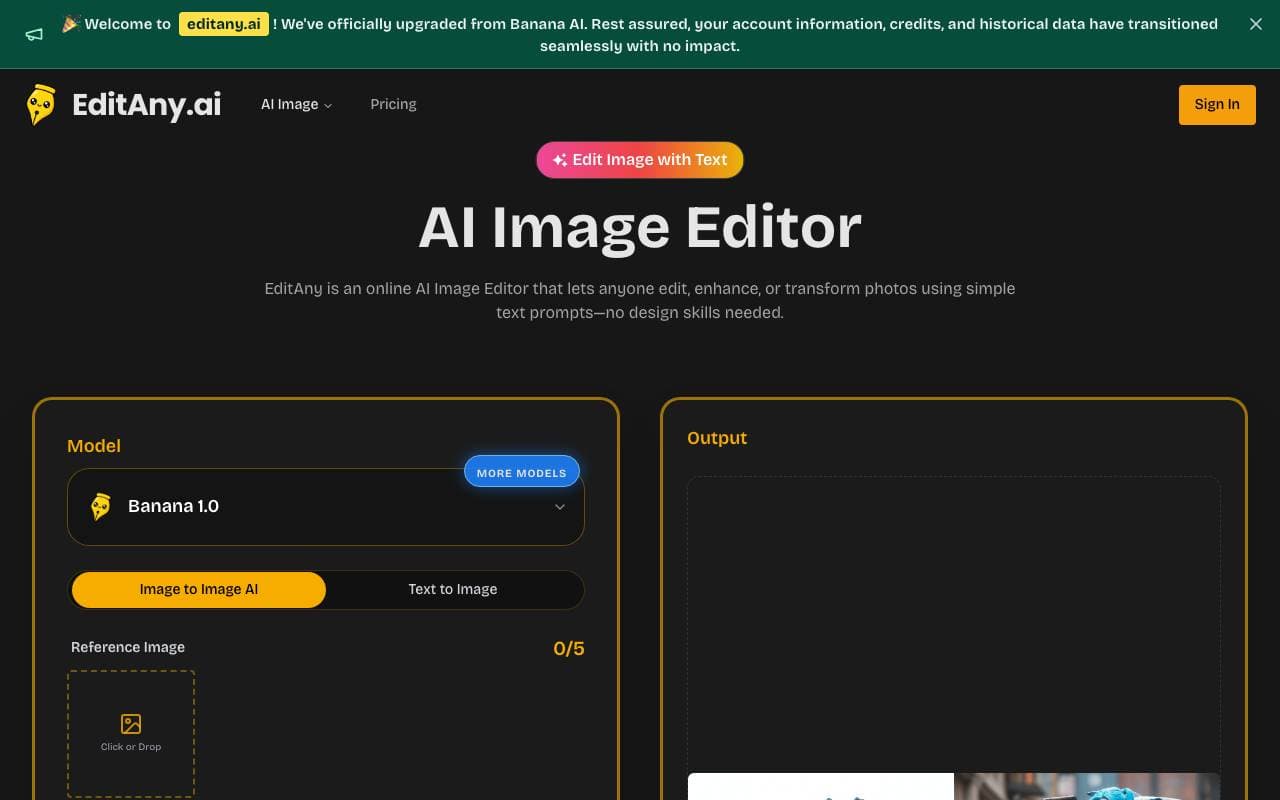1280x800 pixels.
Task: Click the Reference Image label
Action: click(128, 647)
